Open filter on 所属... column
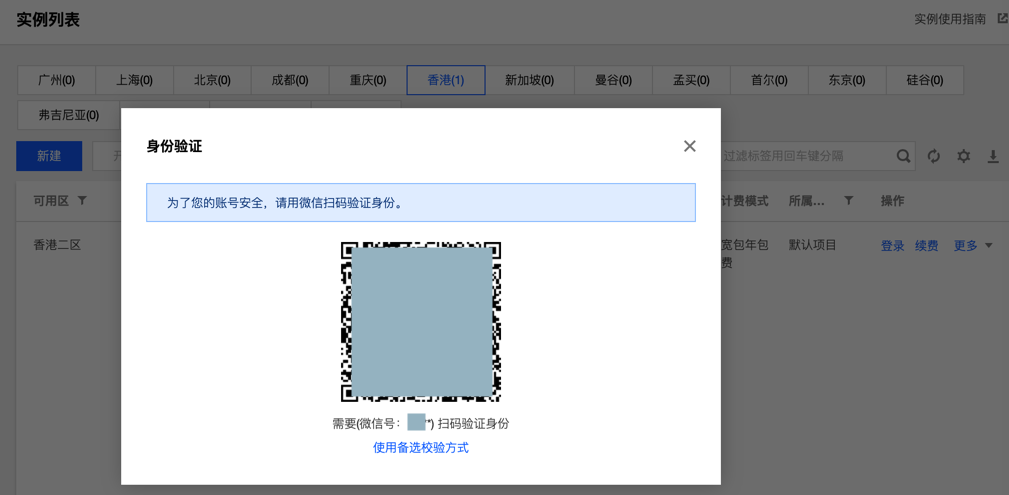This screenshot has height=495, width=1009. click(x=849, y=201)
